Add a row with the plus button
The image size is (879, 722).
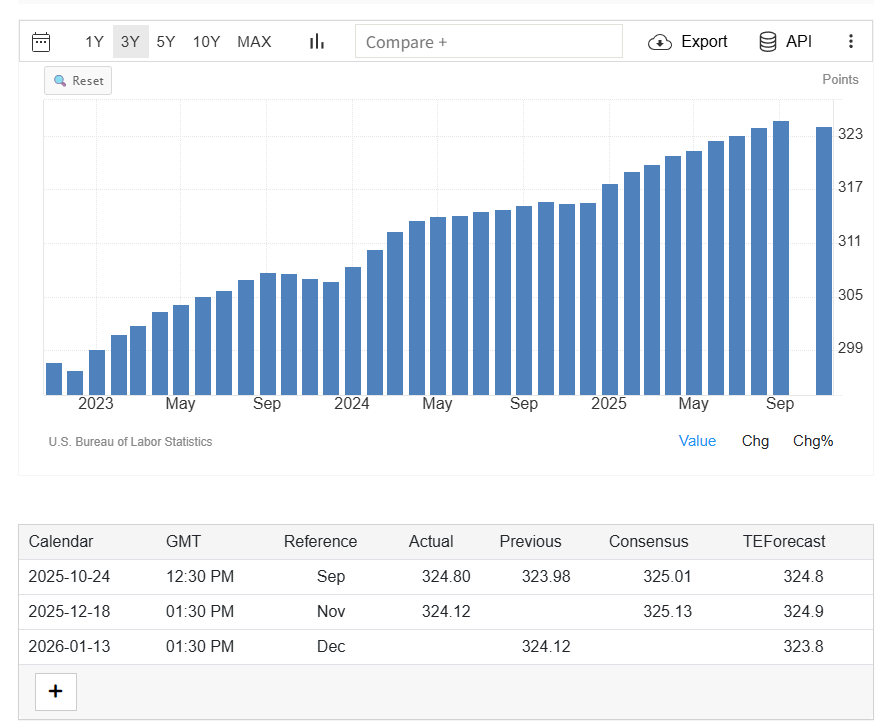pyautogui.click(x=56, y=691)
